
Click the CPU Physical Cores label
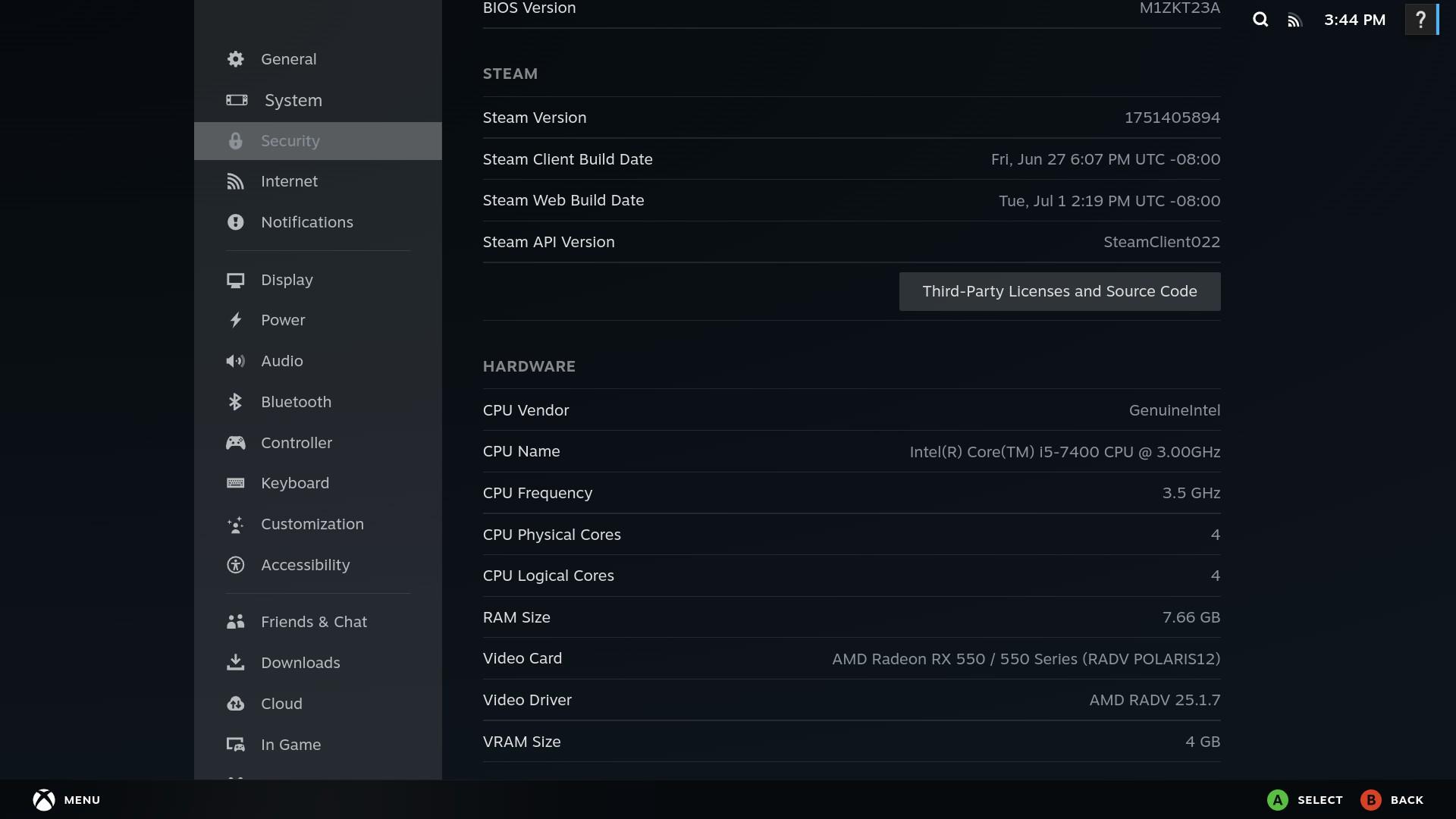(551, 535)
